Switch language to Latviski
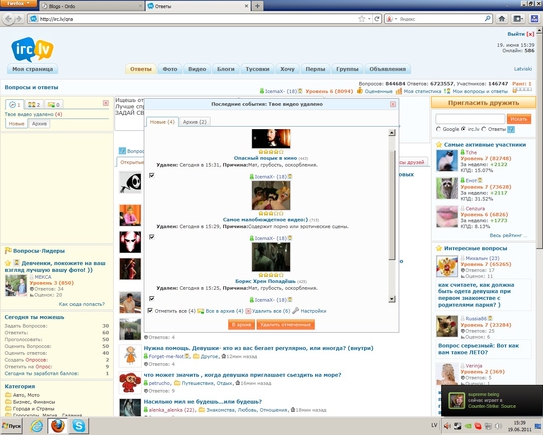Image resolution: width=543 pixels, height=435 pixels. [x=523, y=69]
